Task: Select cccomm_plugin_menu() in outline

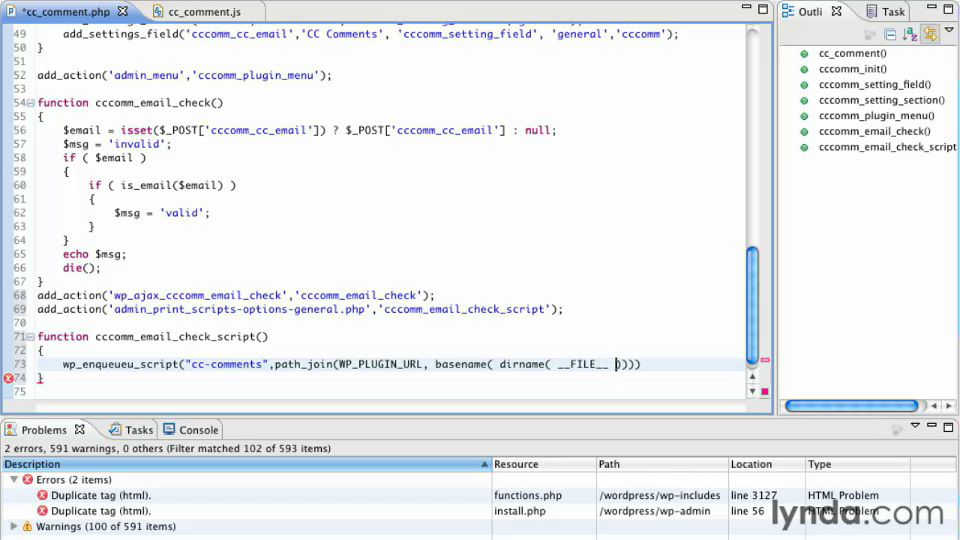Action: tap(876, 116)
